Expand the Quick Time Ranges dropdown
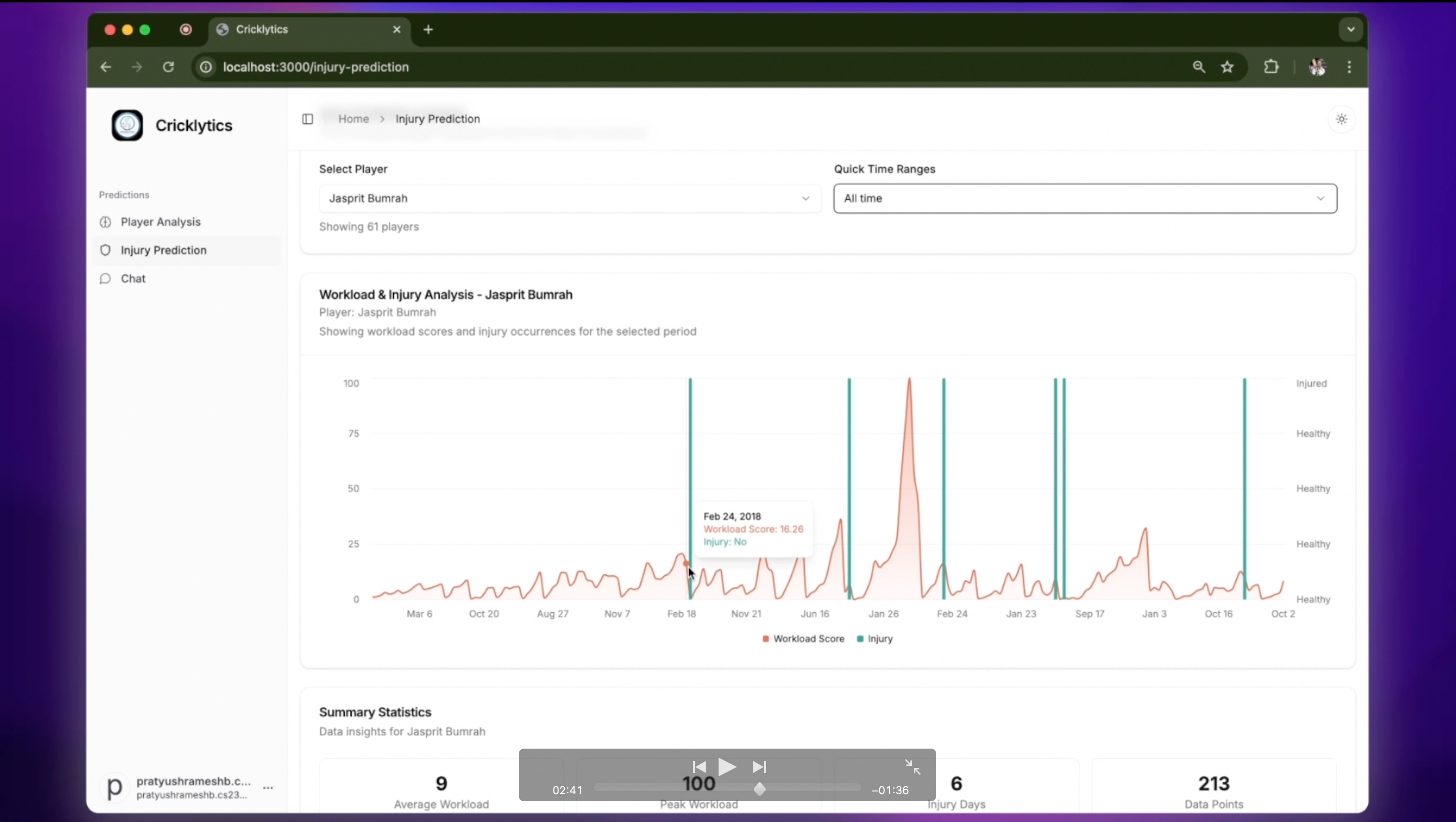The image size is (1456, 822). [x=1085, y=198]
